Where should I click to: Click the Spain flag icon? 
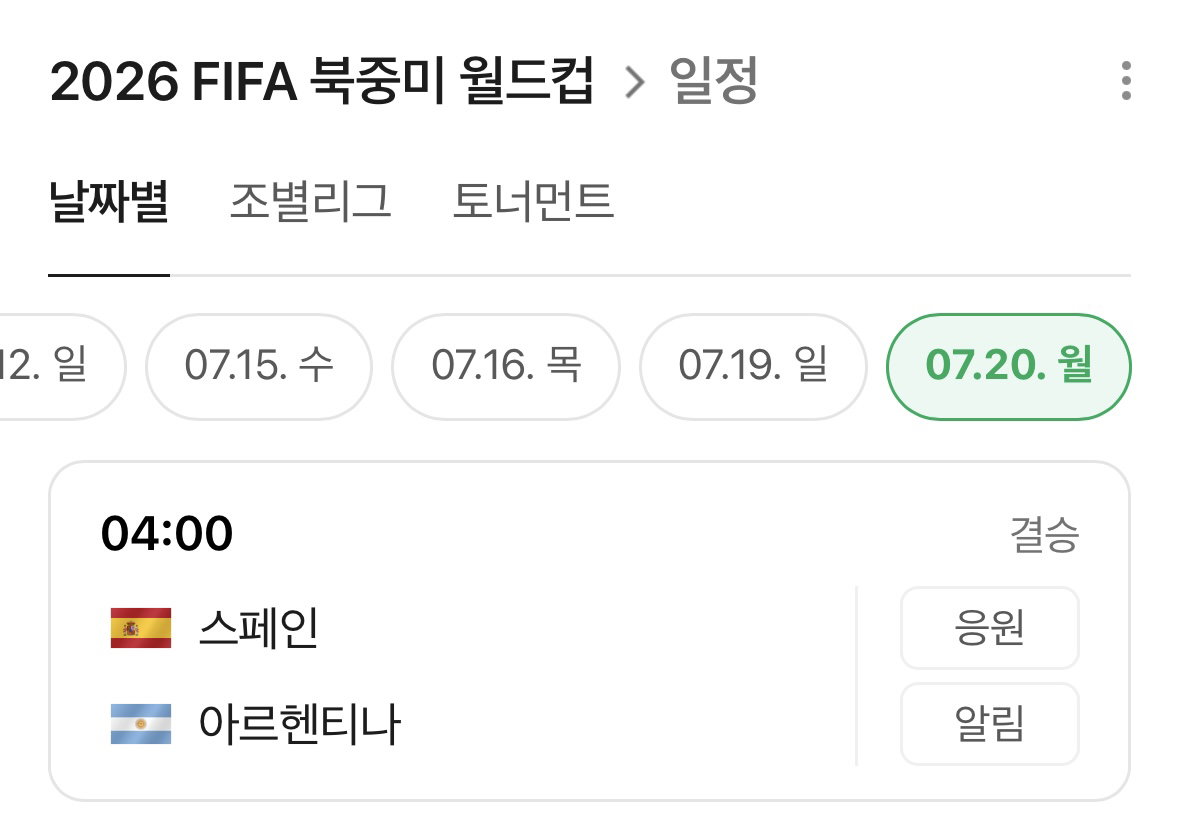141,628
